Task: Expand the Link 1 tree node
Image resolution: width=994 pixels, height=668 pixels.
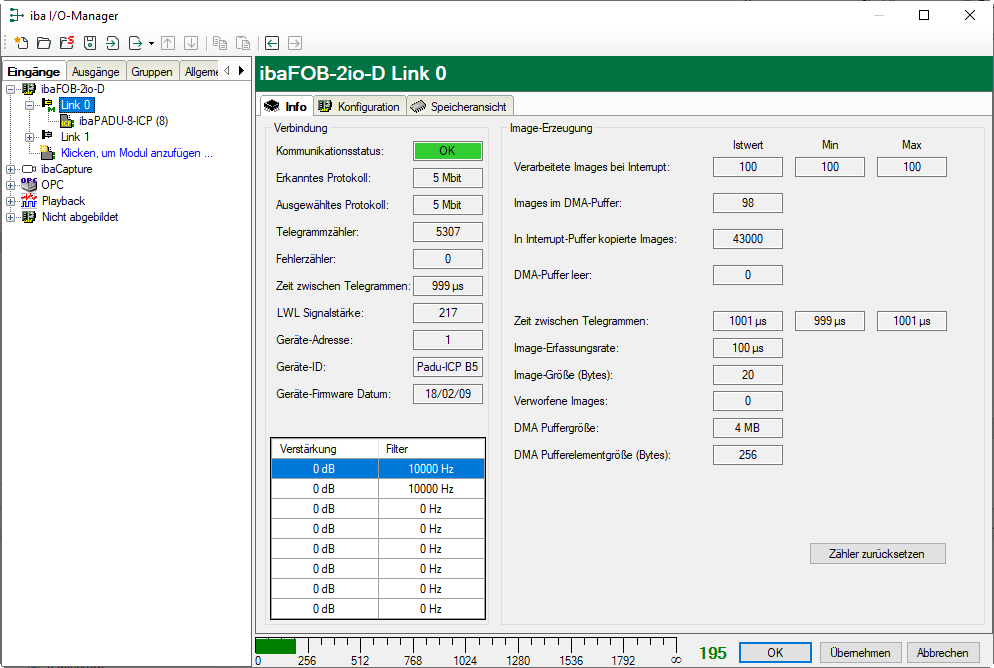Action: click(x=30, y=137)
